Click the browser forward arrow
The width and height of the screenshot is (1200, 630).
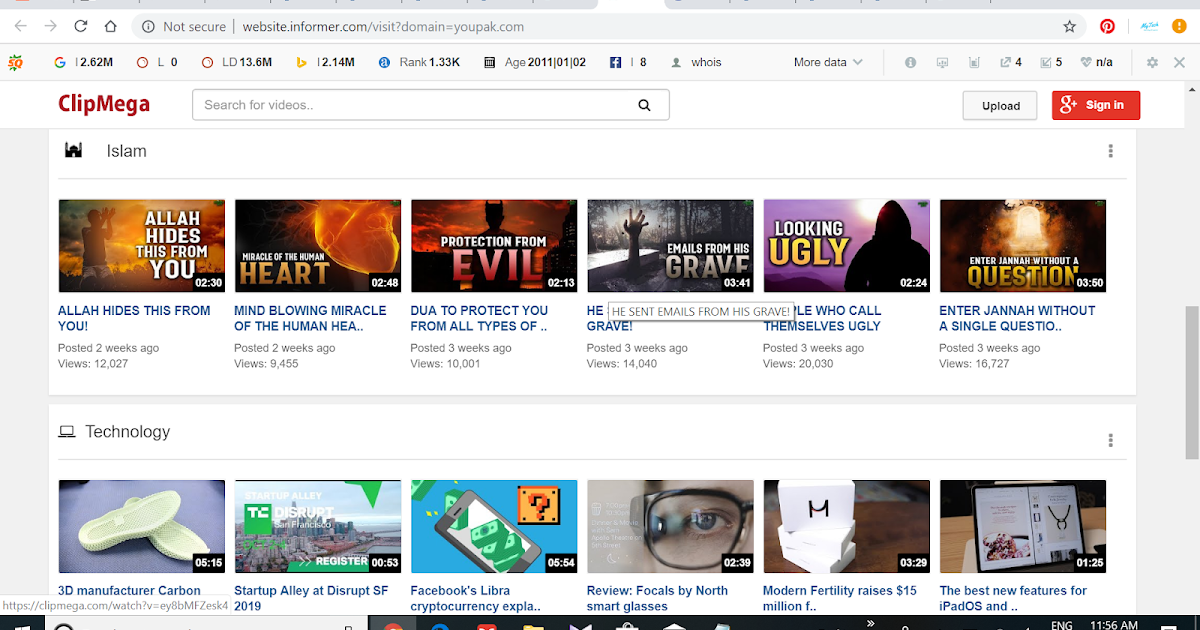(50, 26)
